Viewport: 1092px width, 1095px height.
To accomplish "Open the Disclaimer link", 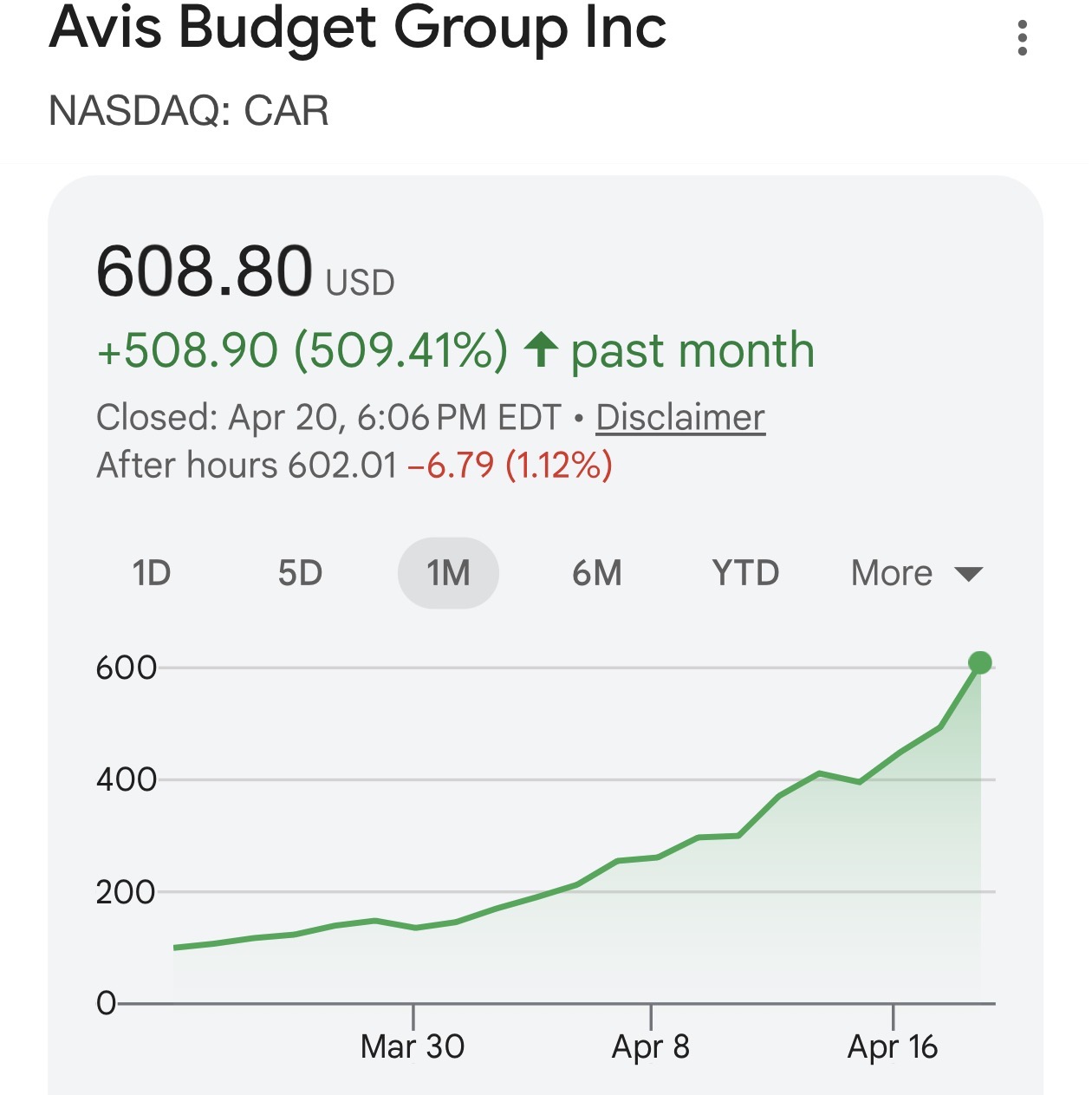I will (x=680, y=417).
